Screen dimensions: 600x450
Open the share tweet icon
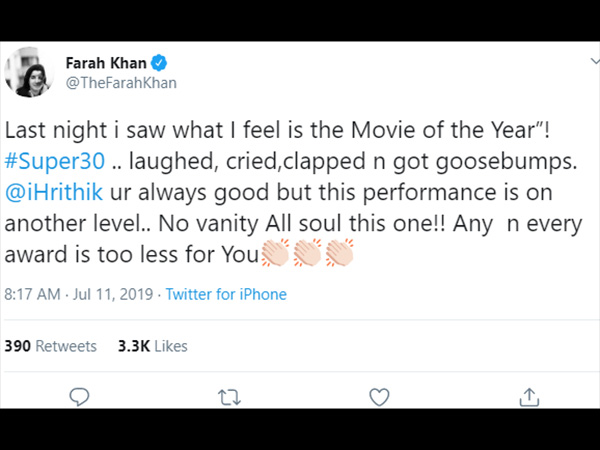pos(529,397)
